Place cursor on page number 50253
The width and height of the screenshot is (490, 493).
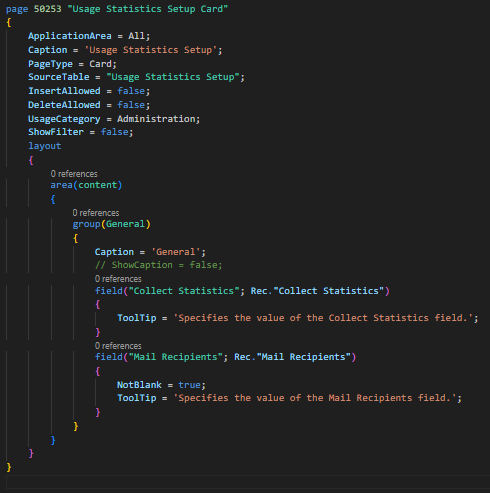tap(47, 9)
